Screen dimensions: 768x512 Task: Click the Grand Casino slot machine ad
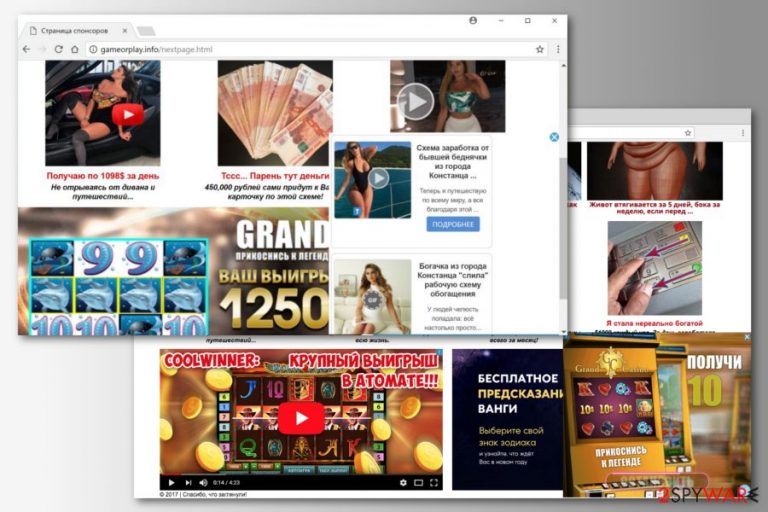[657, 416]
